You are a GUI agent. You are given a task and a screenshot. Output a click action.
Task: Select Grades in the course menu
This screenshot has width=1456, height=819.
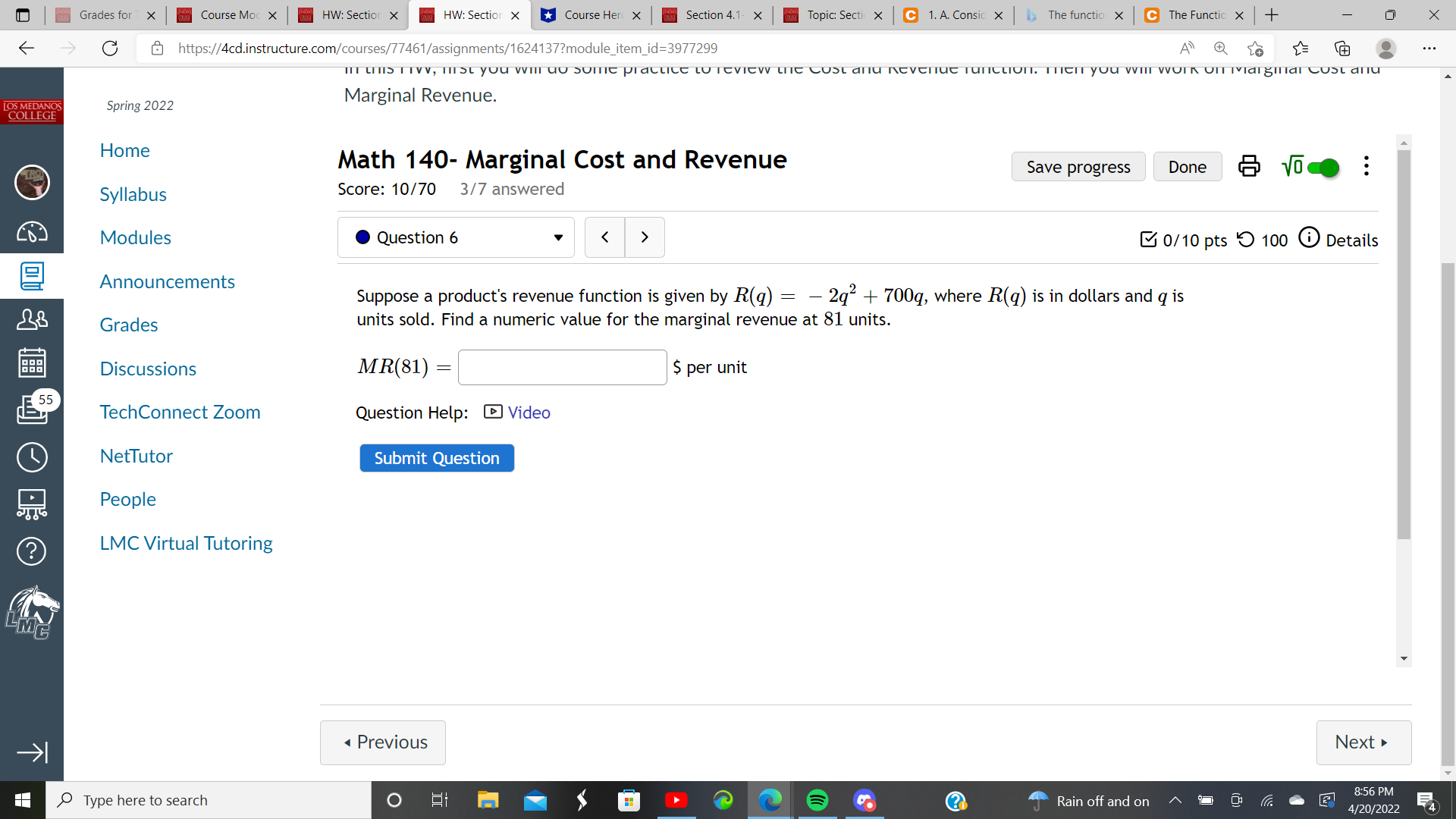pos(129,325)
